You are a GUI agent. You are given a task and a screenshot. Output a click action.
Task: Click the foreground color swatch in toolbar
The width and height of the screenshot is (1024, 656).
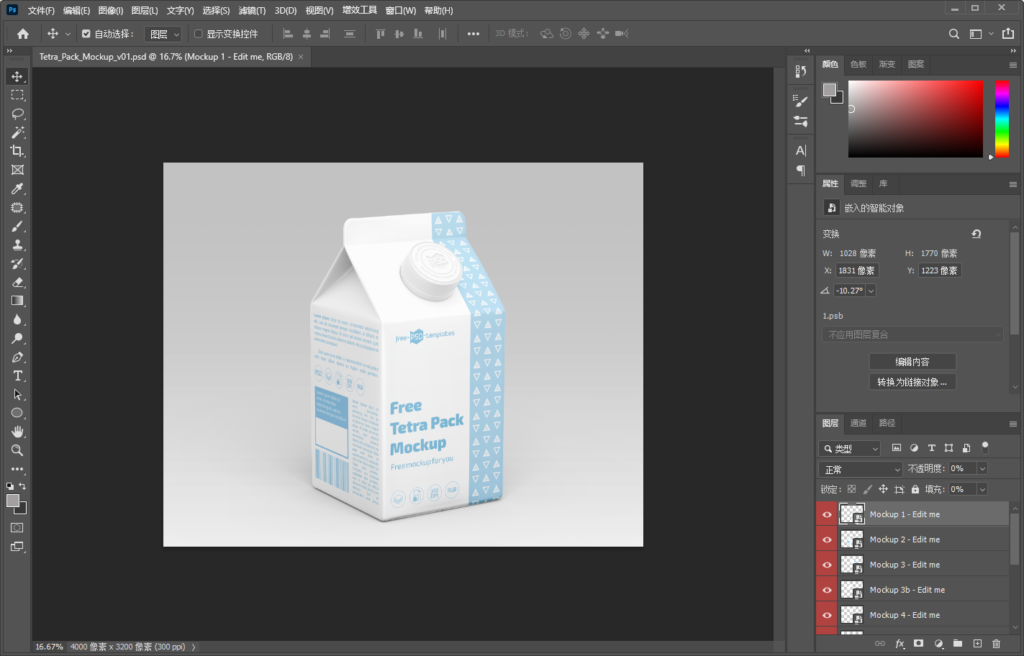12,500
